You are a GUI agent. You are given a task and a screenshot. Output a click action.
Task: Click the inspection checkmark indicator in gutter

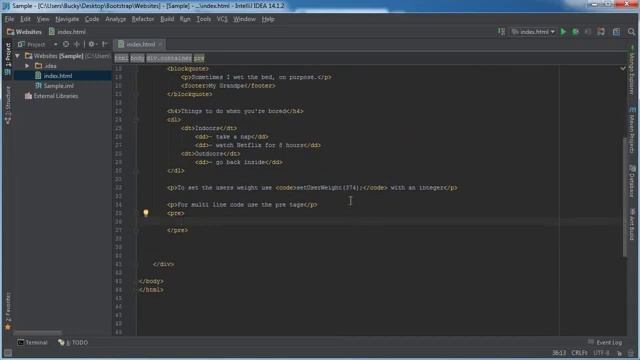[x=623, y=68]
